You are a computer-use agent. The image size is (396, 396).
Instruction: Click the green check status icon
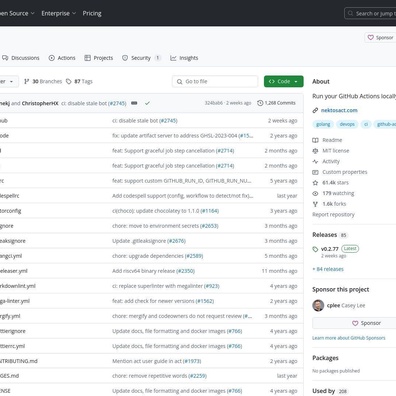(x=147, y=103)
